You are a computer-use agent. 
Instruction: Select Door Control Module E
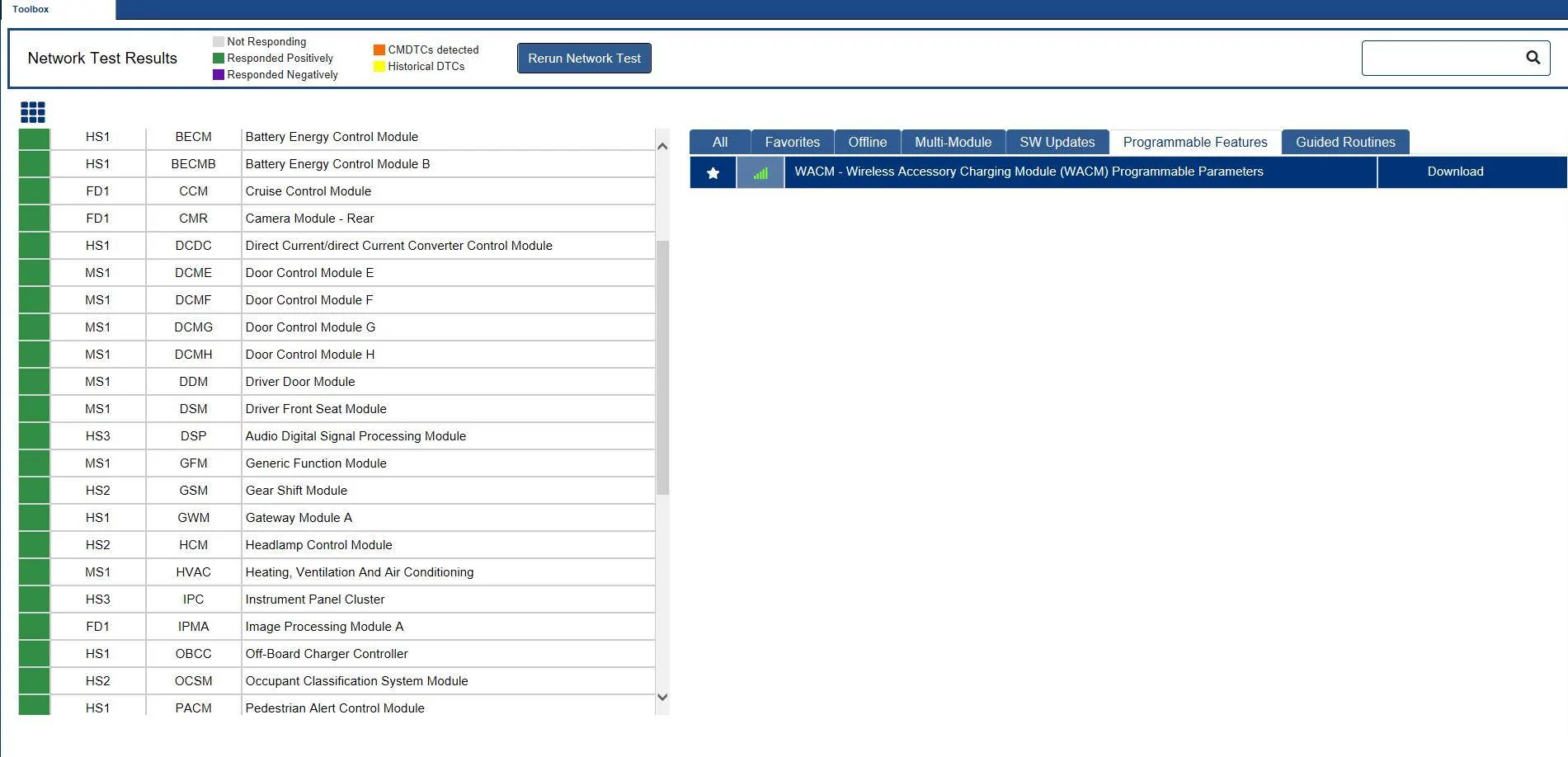[337, 273]
